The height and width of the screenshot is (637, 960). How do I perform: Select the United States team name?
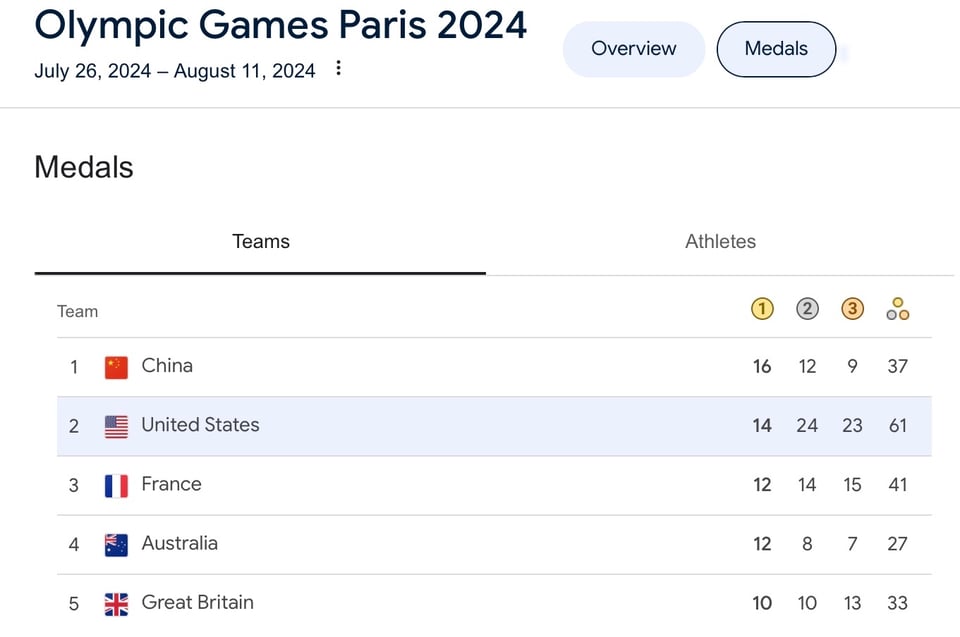coord(200,425)
